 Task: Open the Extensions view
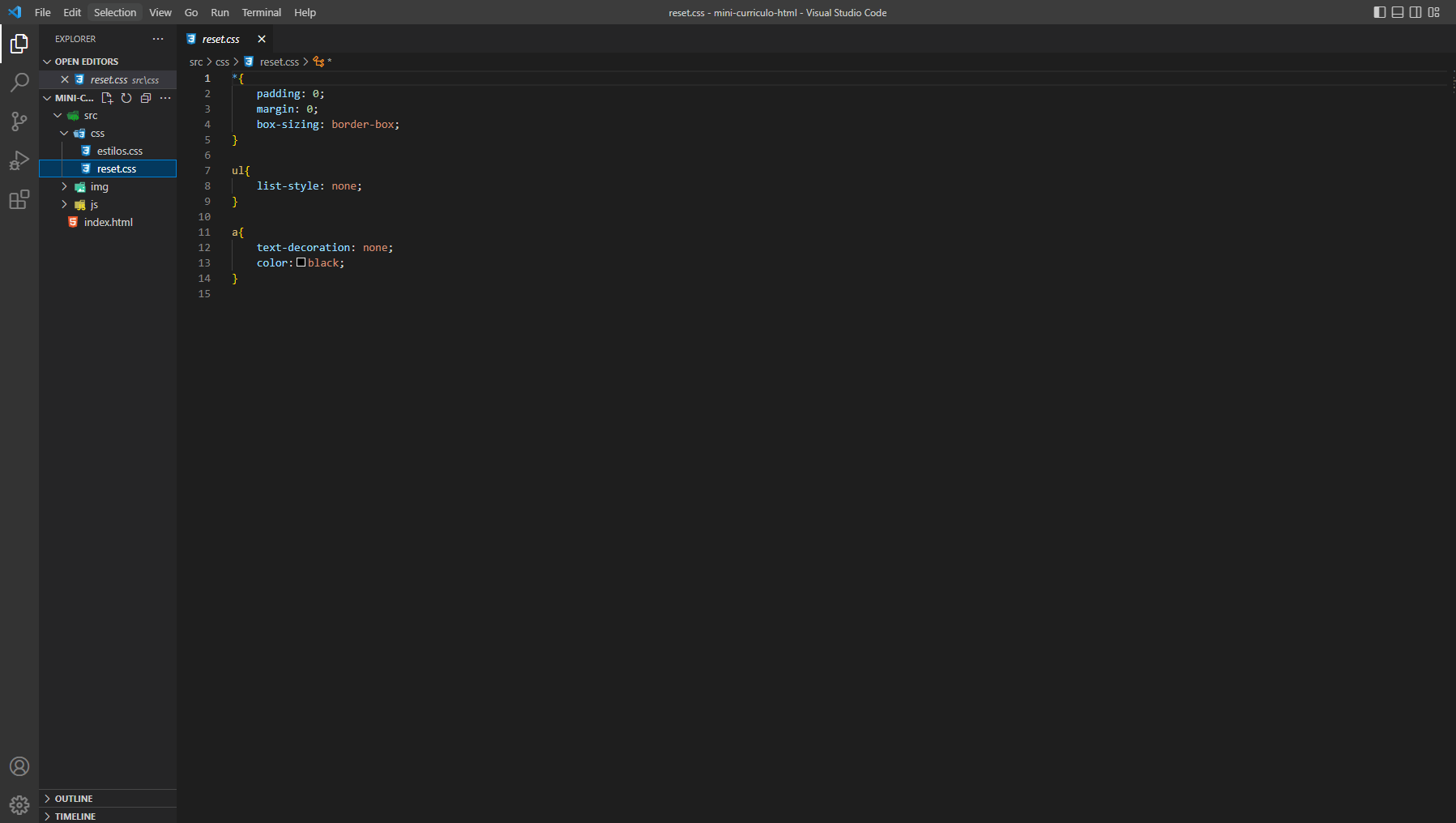click(x=19, y=199)
